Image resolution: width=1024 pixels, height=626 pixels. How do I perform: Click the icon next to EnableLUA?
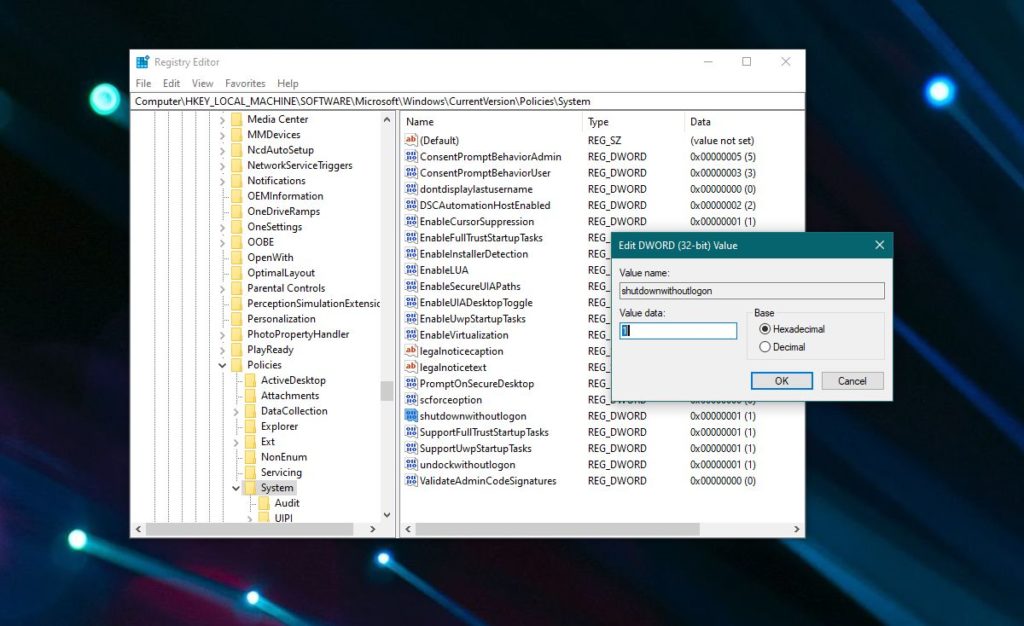point(411,270)
